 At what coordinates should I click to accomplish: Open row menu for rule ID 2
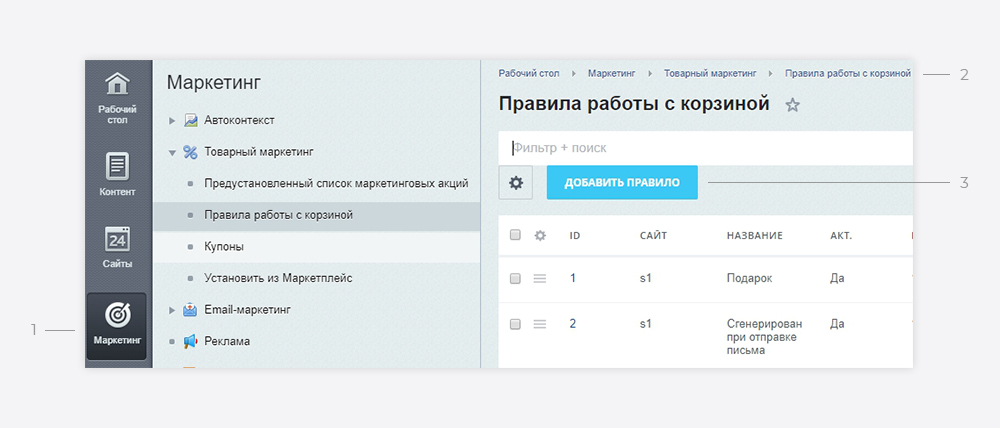click(x=540, y=324)
